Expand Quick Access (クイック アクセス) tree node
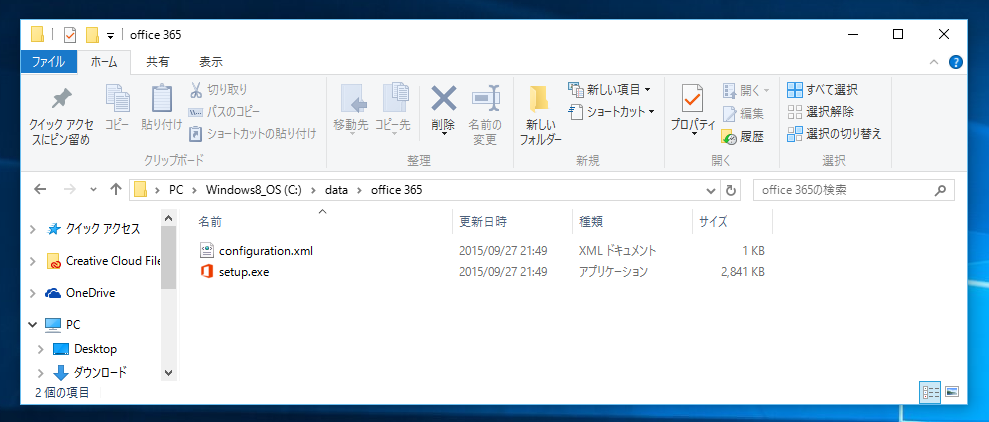Viewport: 989px width, 422px height. pyautogui.click(x=33, y=229)
